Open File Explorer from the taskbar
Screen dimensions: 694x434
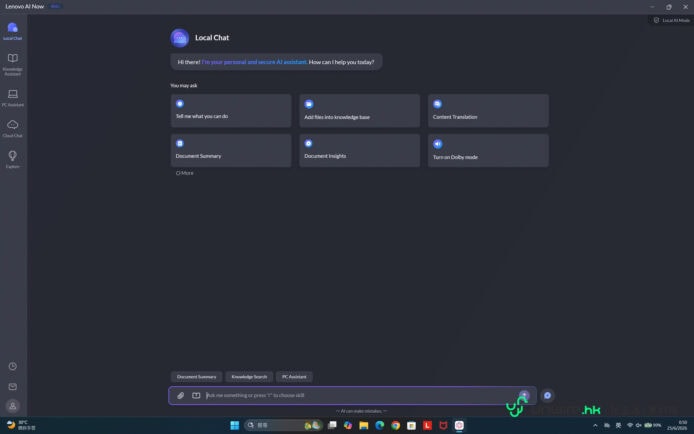(364, 425)
